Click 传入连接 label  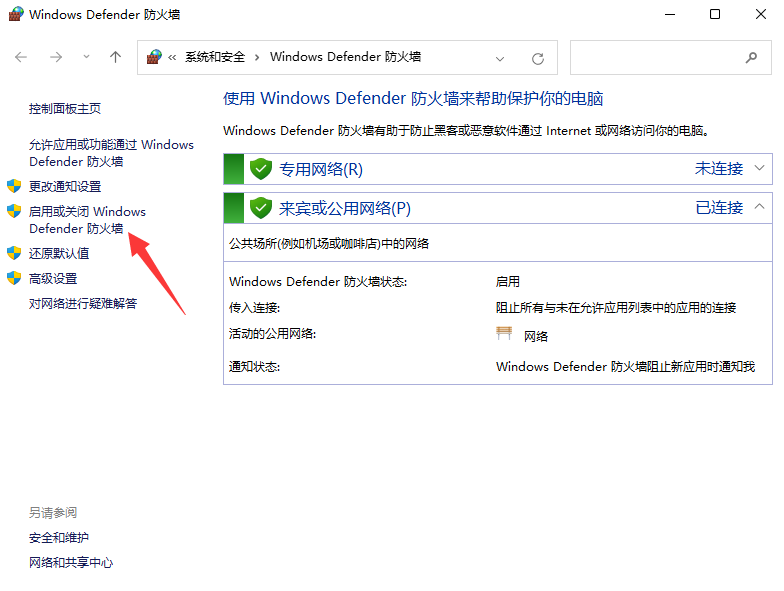[x=254, y=308]
